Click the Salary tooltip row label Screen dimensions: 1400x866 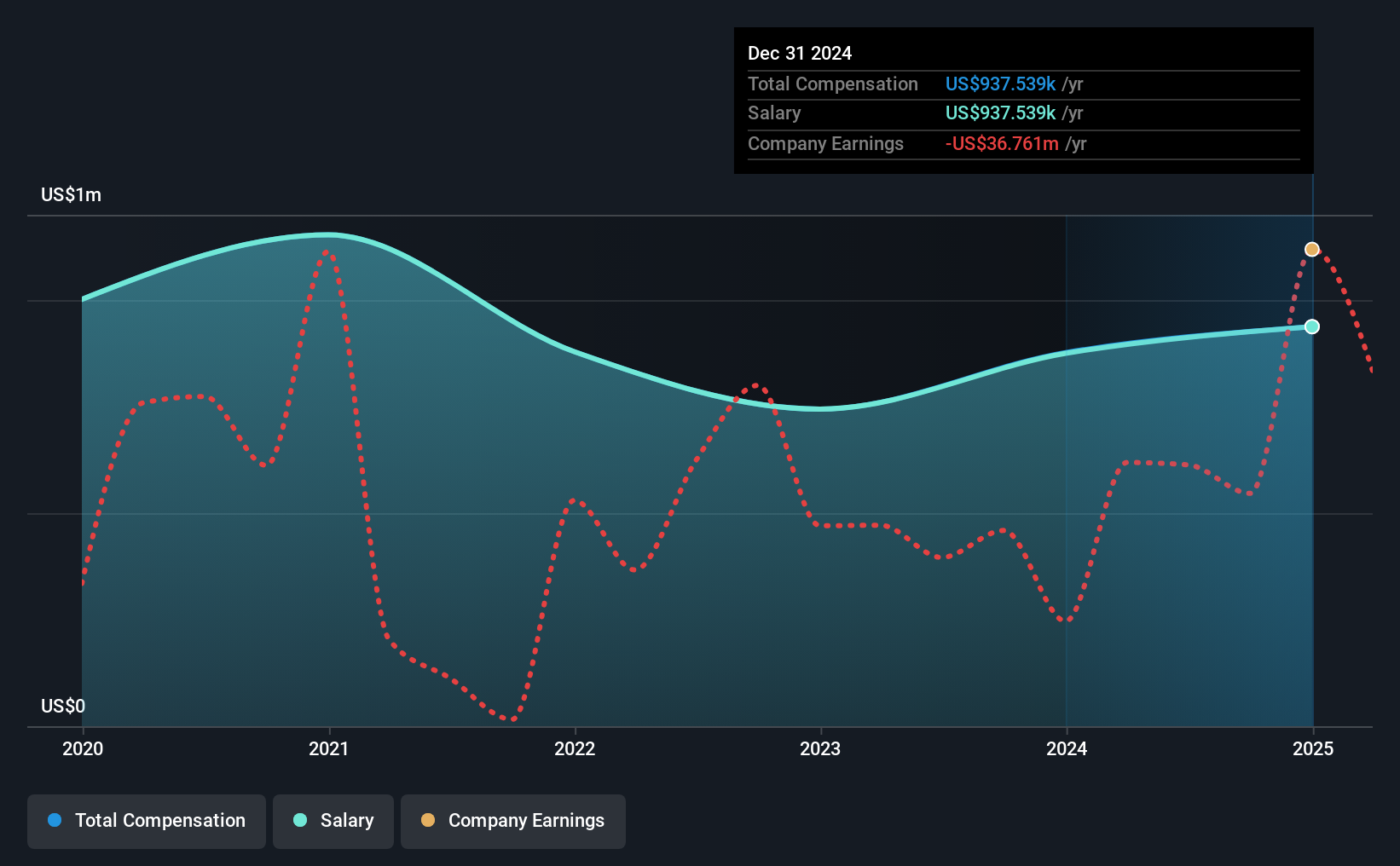tap(774, 113)
